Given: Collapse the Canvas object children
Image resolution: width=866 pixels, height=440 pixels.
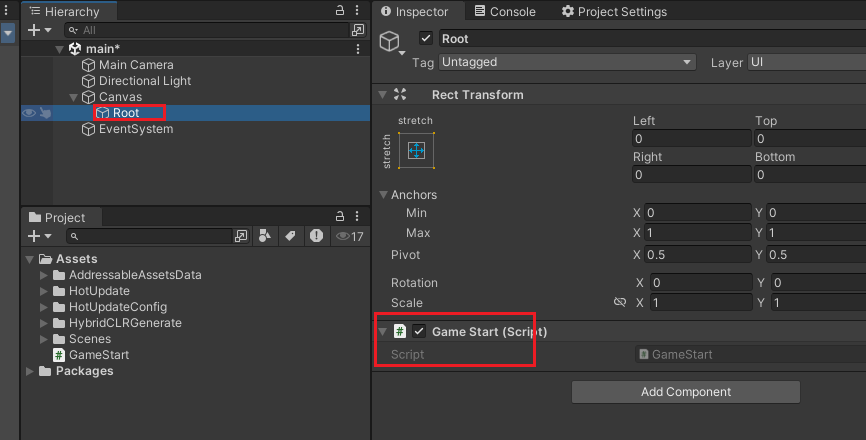Looking at the screenshot, I should 73,97.
